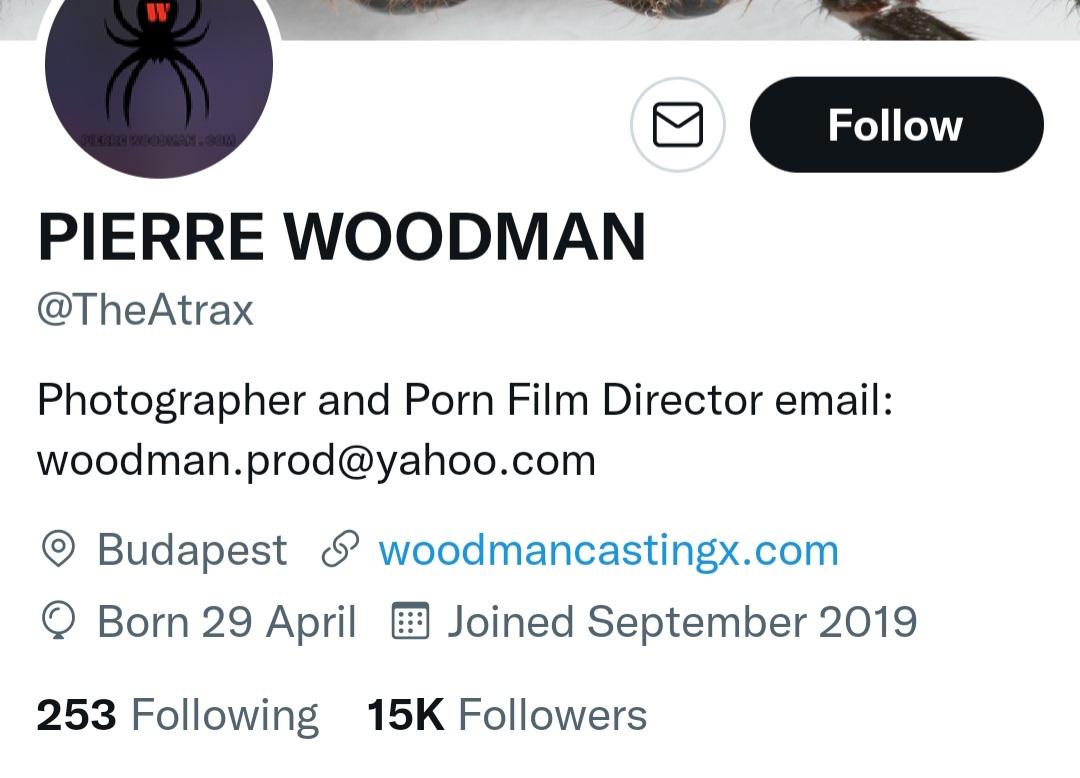Click the woodman.prod@yahoo.com email address
The width and height of the screenshot is (1080, 778).
pos(316,460)
